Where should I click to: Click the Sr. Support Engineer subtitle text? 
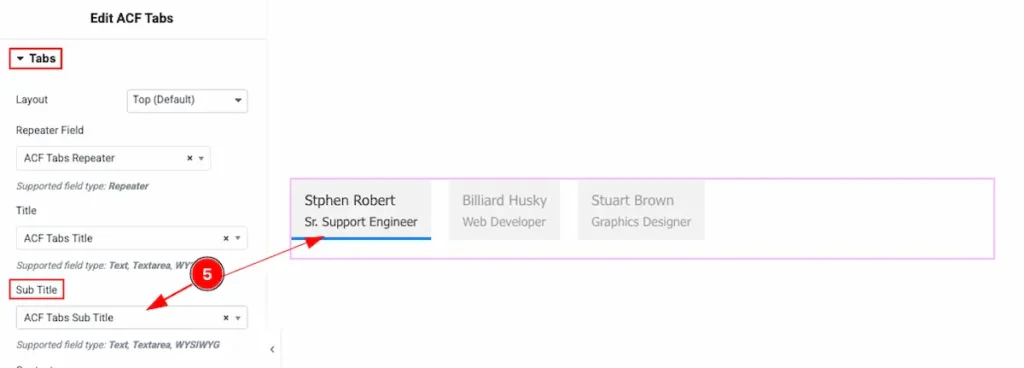tap(360, 222)
